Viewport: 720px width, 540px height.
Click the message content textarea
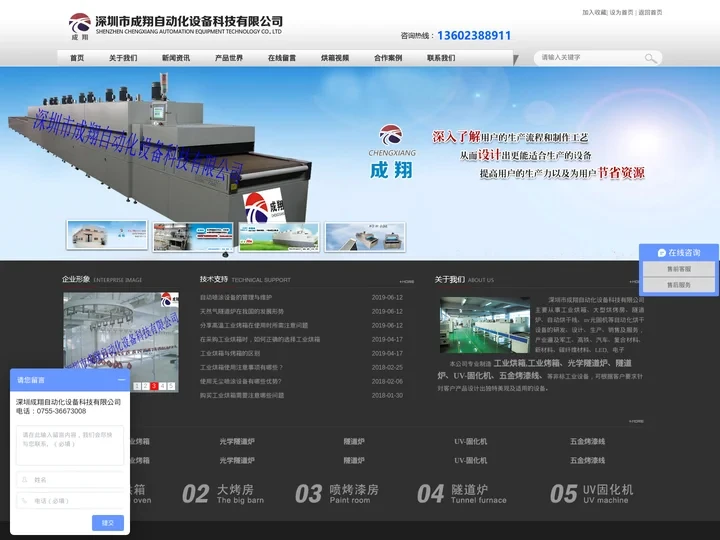(x=70, y=445)
